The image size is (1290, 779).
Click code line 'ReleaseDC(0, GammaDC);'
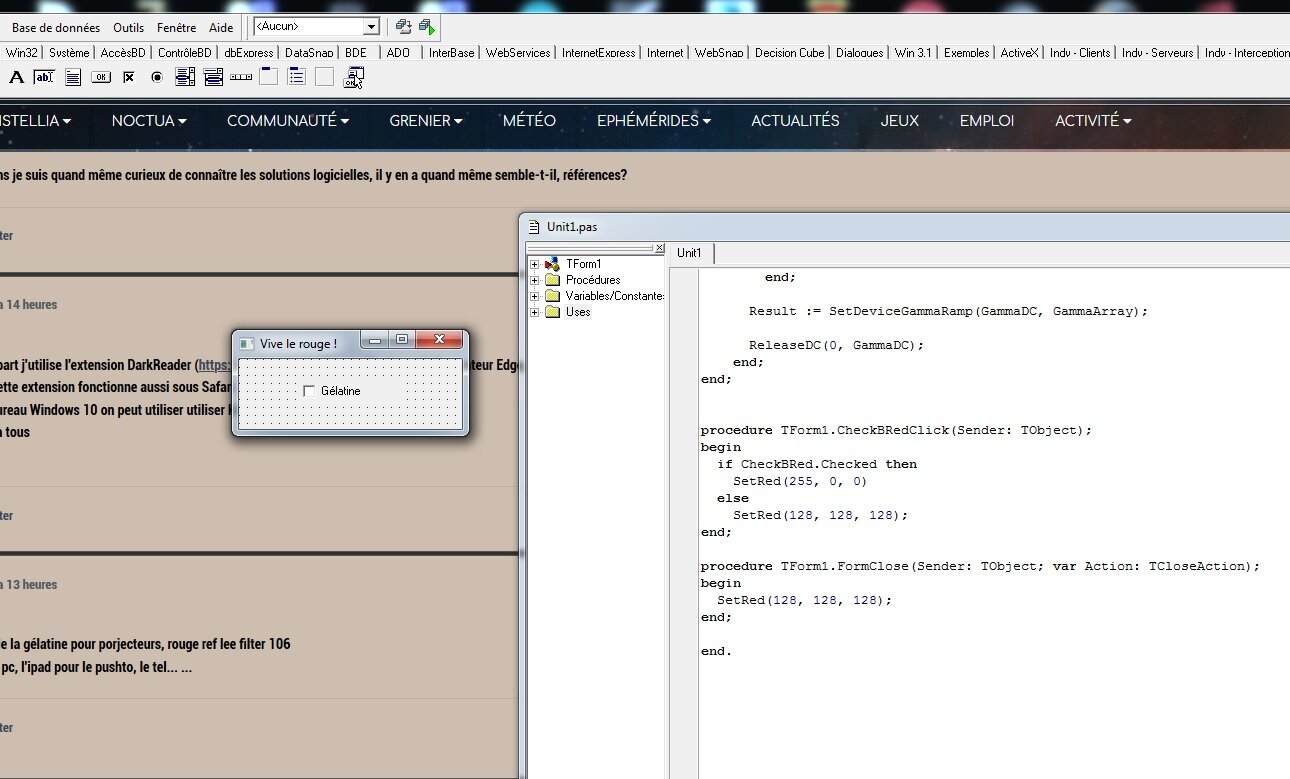(x=837, y=345)
